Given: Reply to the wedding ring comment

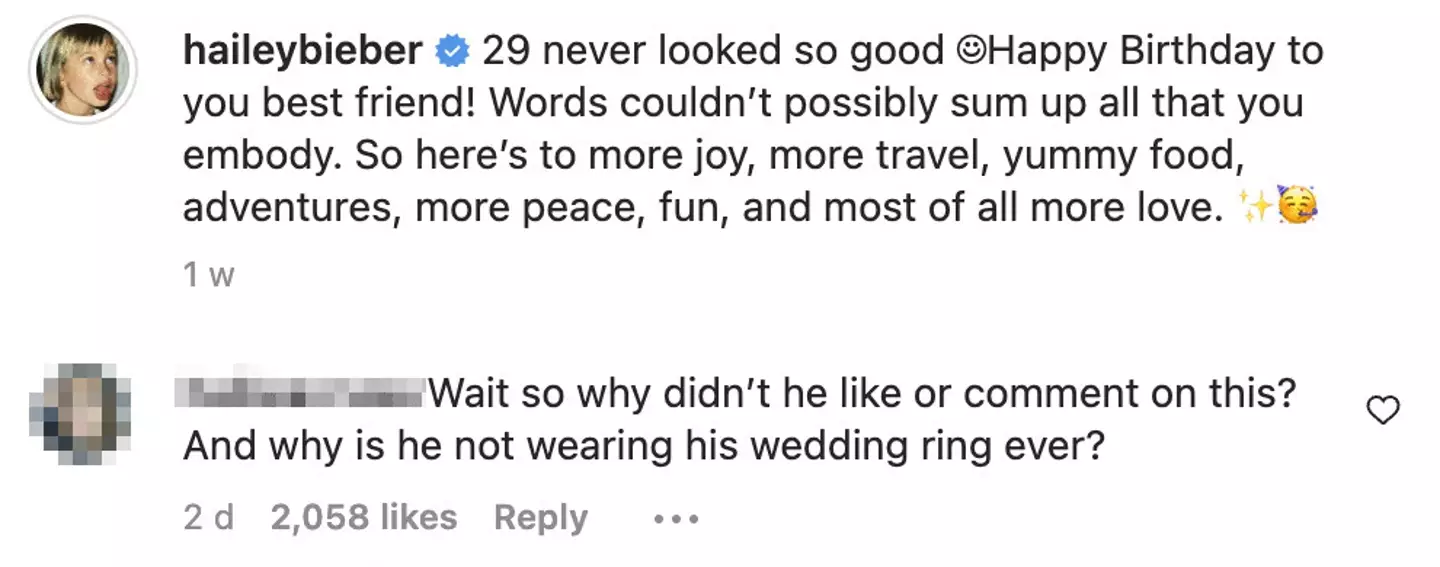Looking at the screenshot, I should [x=540, y=518].
